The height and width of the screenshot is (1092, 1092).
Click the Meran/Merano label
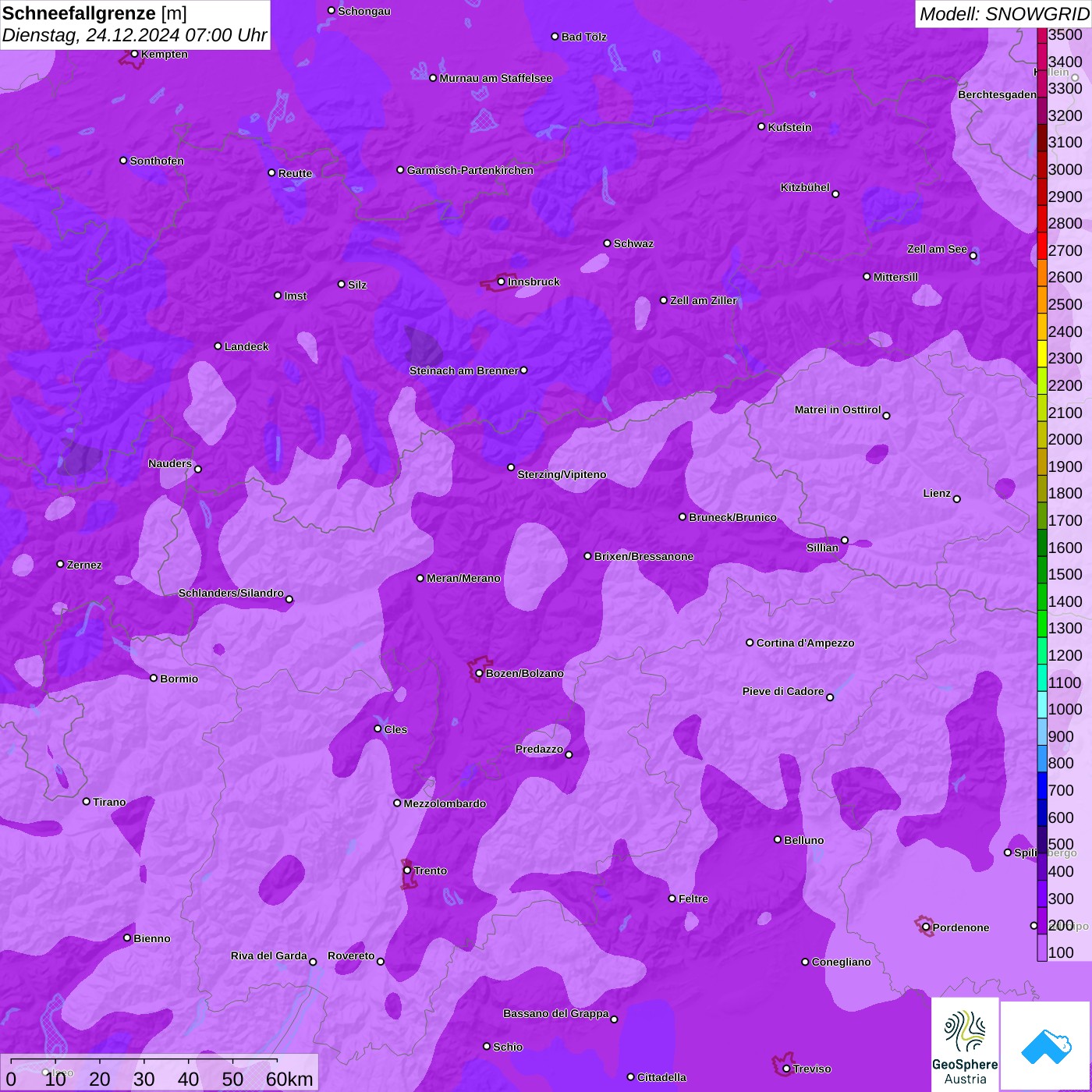click(464, 578)
